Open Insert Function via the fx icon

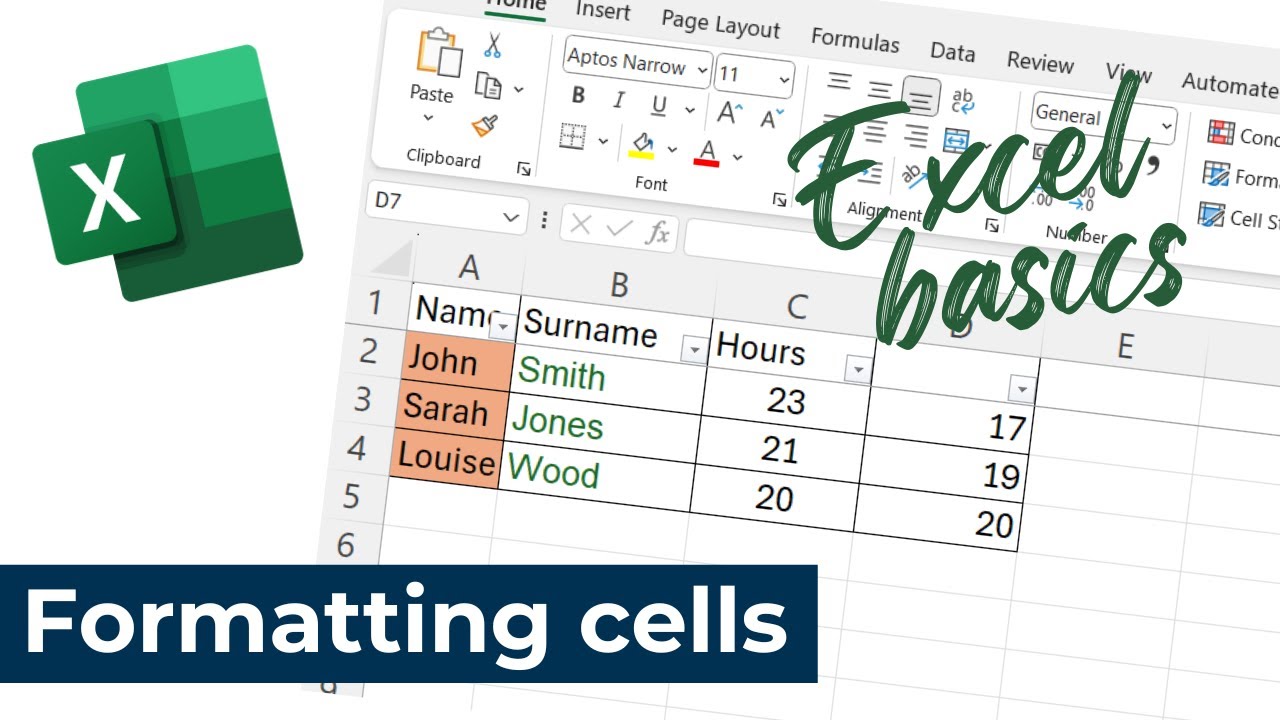(x=657, y=234)
